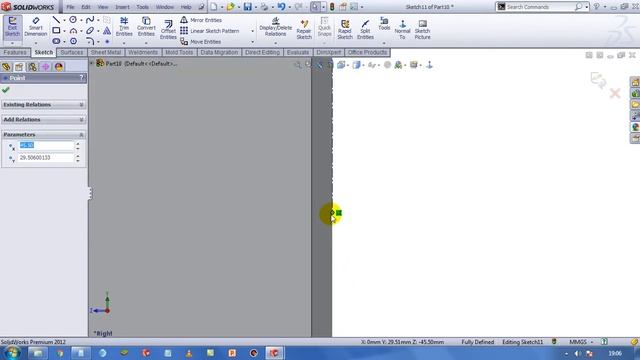Switch to the Evaluate tab

click(298, 52)
